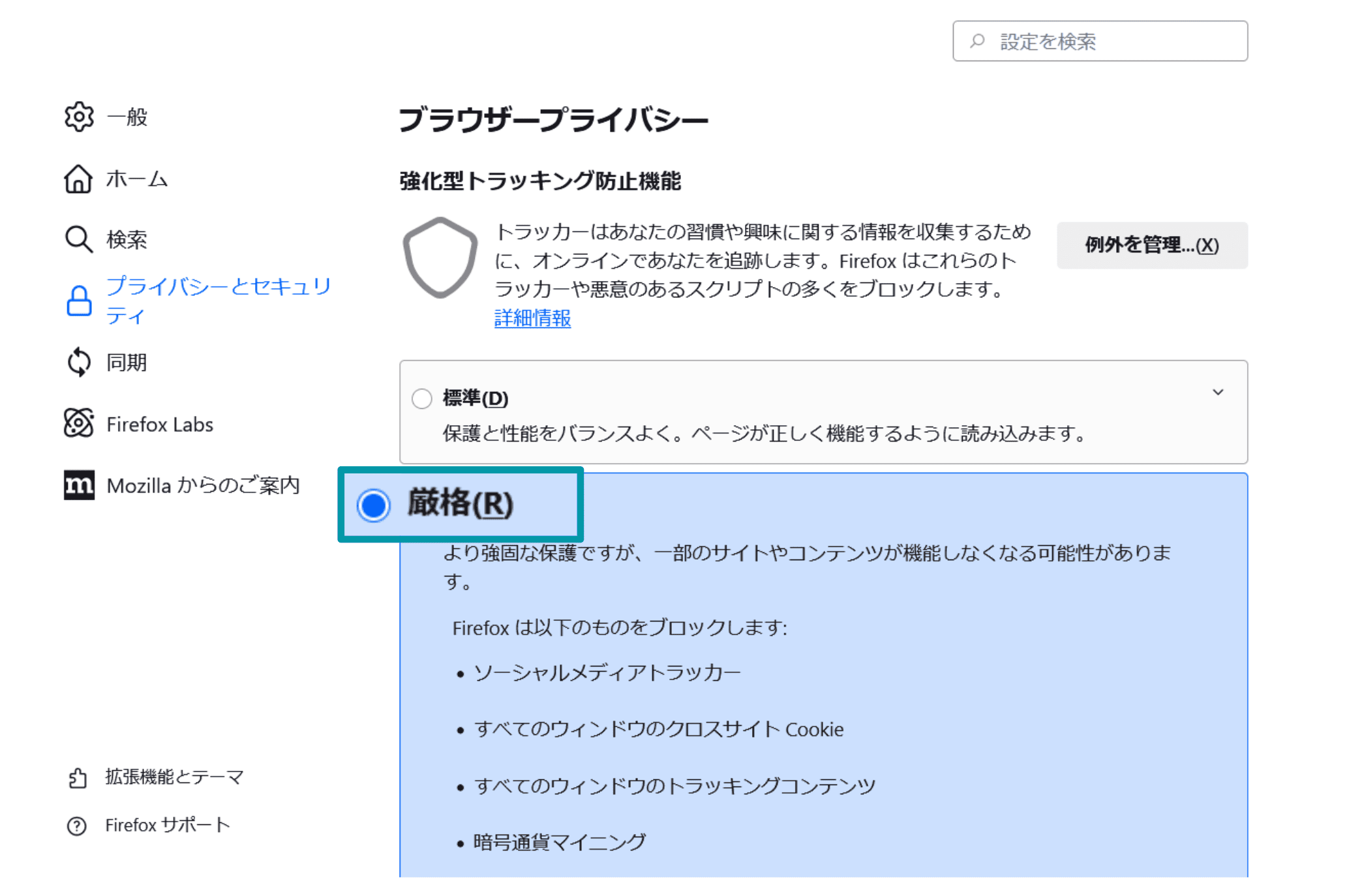Open the Firefox Labs settings page

pos(160,425)
